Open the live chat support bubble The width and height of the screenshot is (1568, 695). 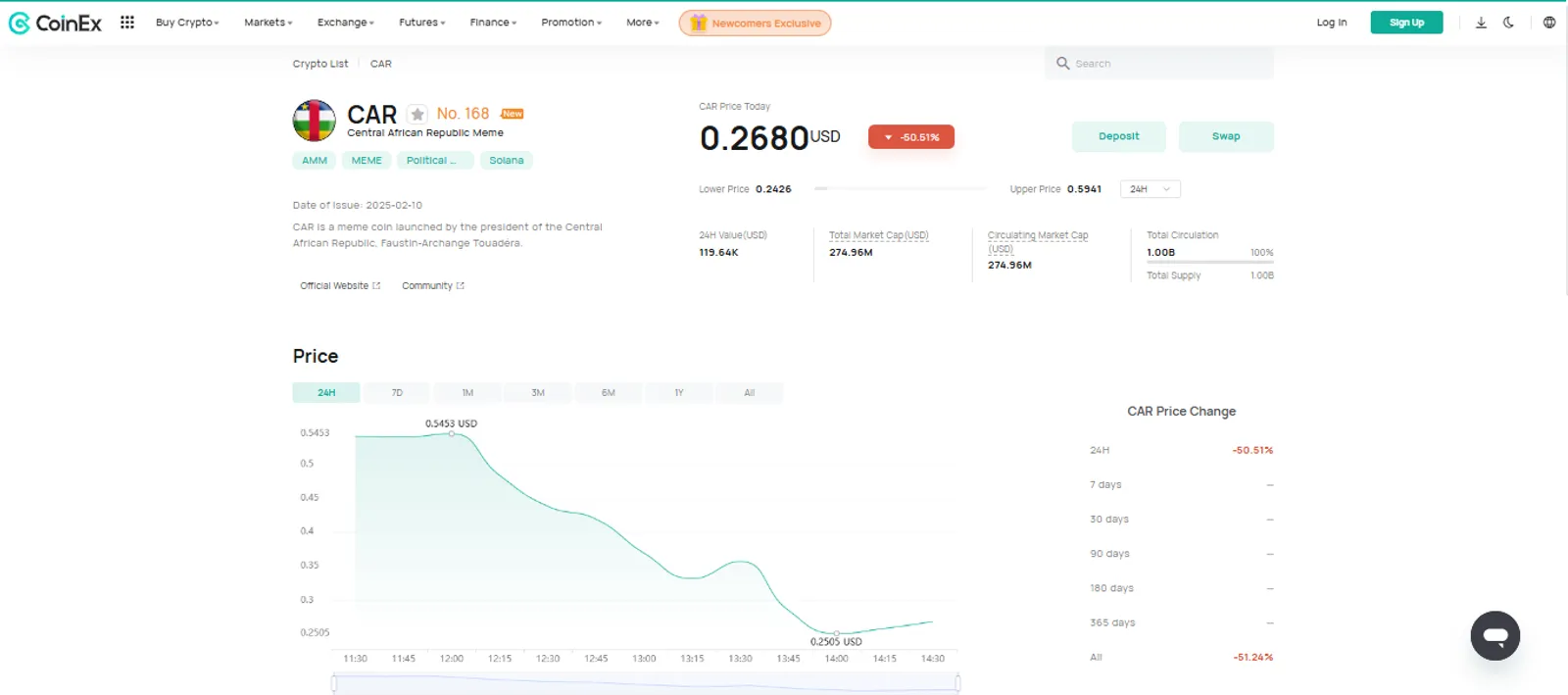1494,635
